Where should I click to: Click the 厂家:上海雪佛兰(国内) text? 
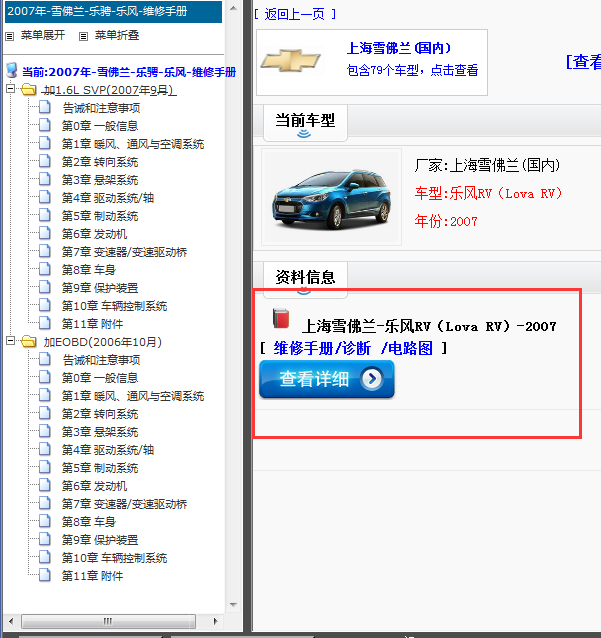point(487,165)
